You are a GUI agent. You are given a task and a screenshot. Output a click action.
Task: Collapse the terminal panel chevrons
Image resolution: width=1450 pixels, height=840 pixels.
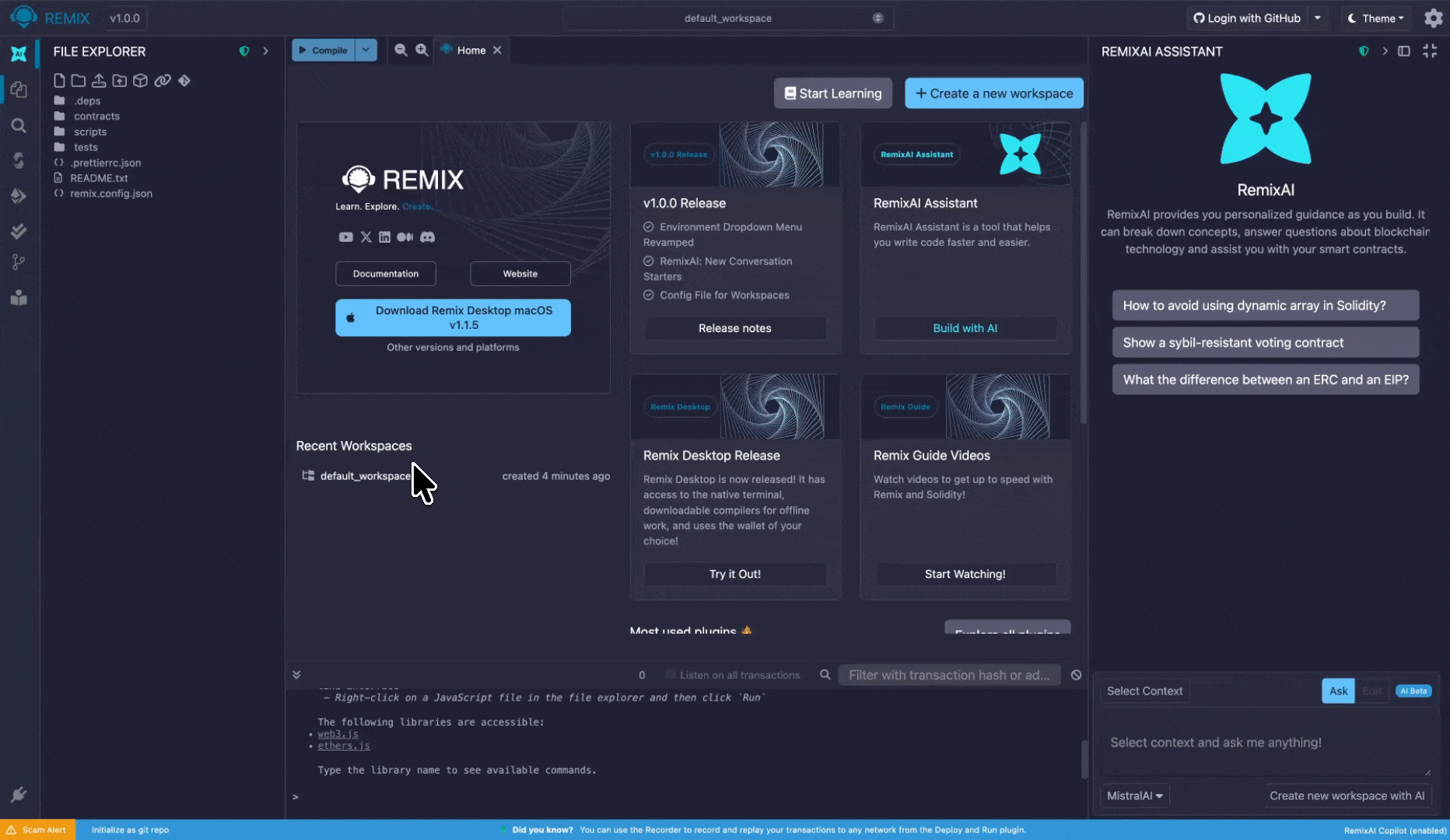click(x=296, y=675)
